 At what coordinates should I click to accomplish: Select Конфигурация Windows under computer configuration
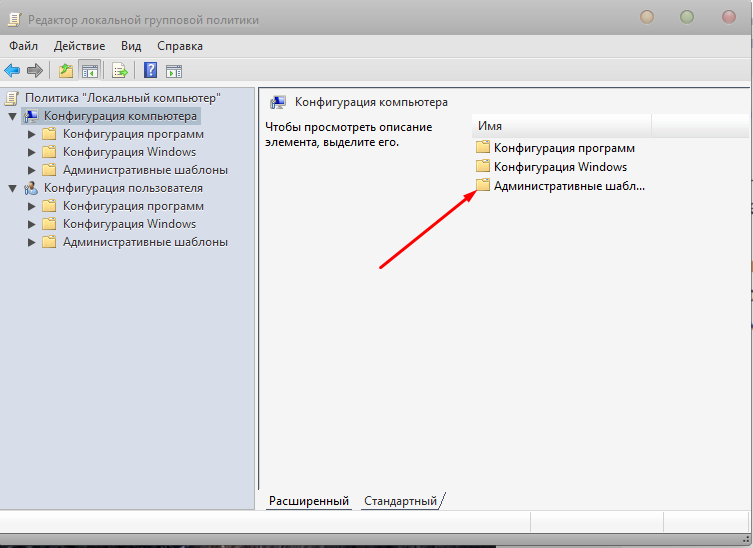point(129,152)
